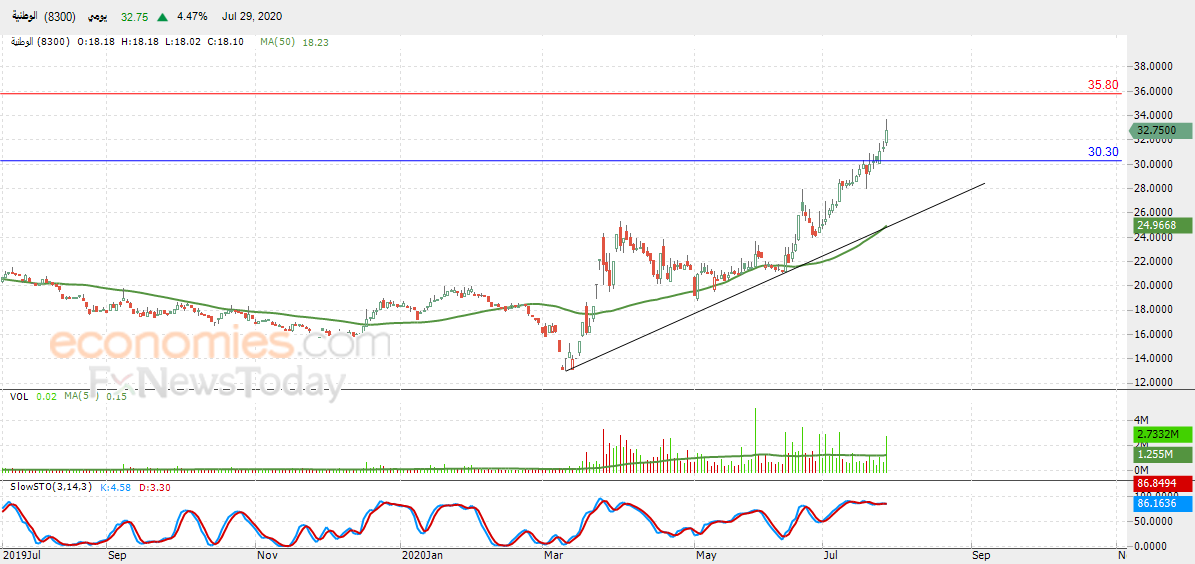Select the يومي timeframe label
The width and height of the screenshot is (1195, 564).
[100, 15]
